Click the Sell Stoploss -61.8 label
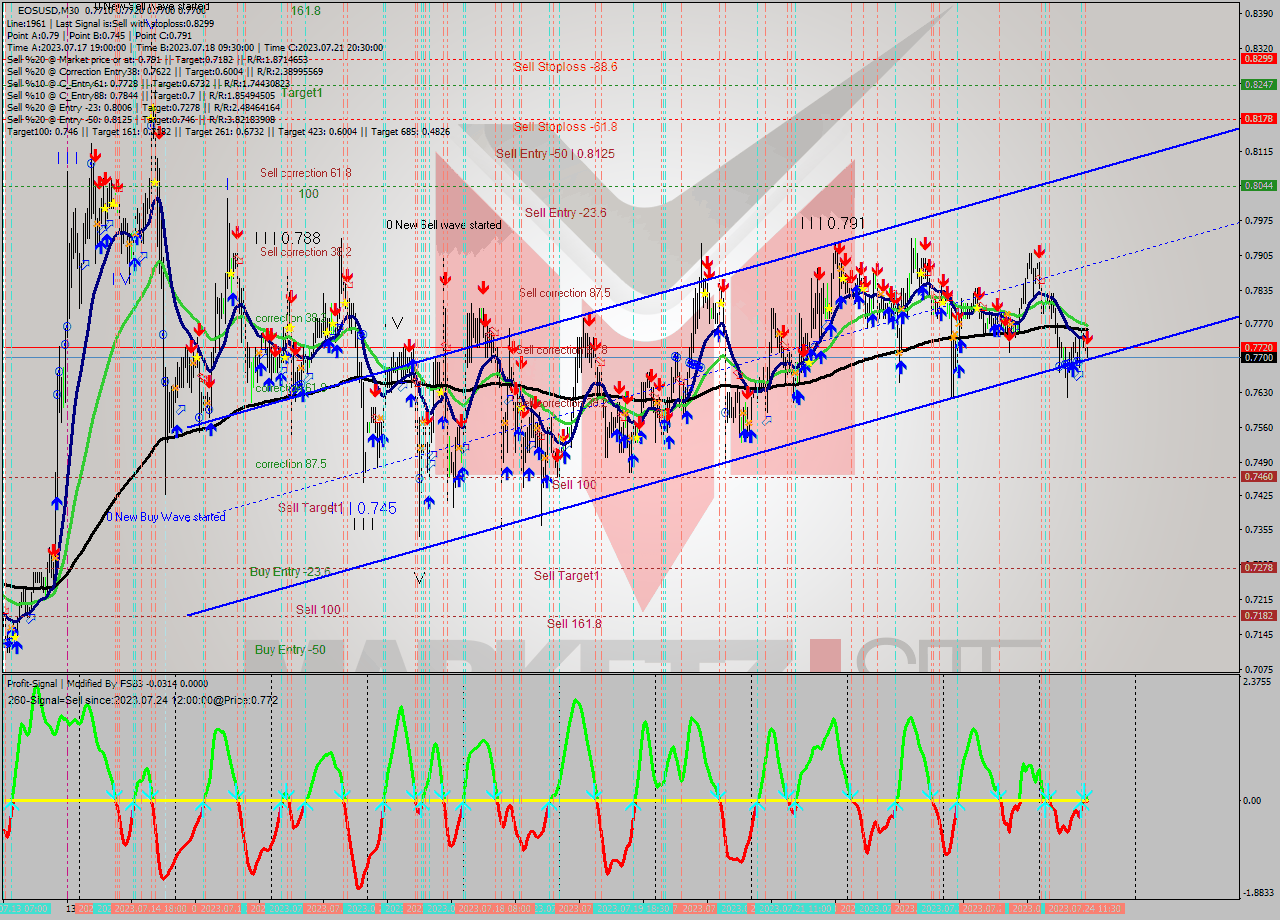Viewport: 1280px width, 920px height. coord(565,127)
